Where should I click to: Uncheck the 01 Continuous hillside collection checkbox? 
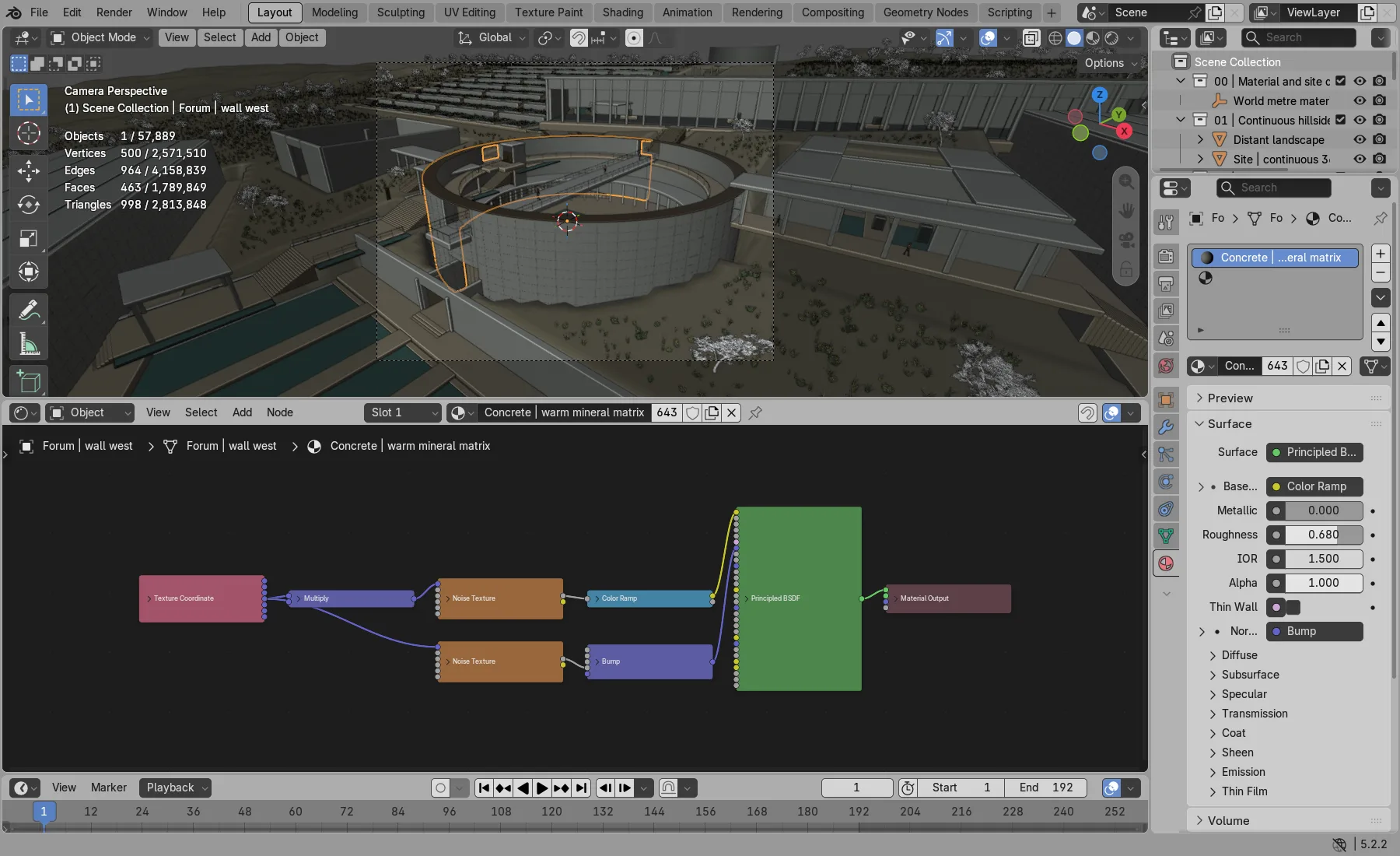1340,120
